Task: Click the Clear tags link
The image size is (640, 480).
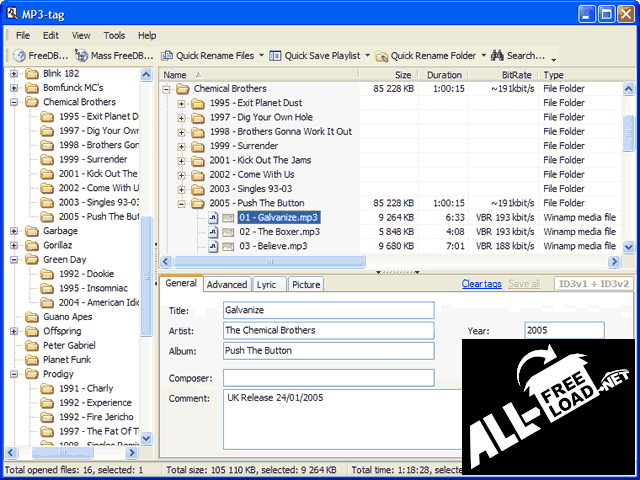Action: (481, 284)
